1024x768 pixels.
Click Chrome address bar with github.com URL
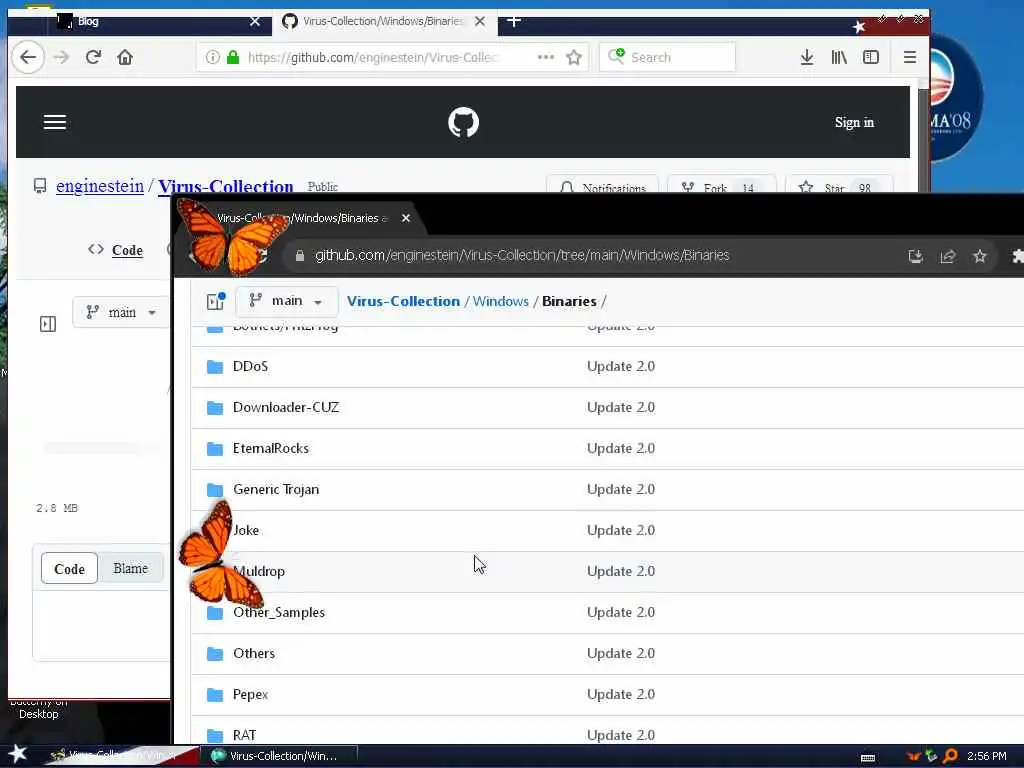[x=522, y=255]
